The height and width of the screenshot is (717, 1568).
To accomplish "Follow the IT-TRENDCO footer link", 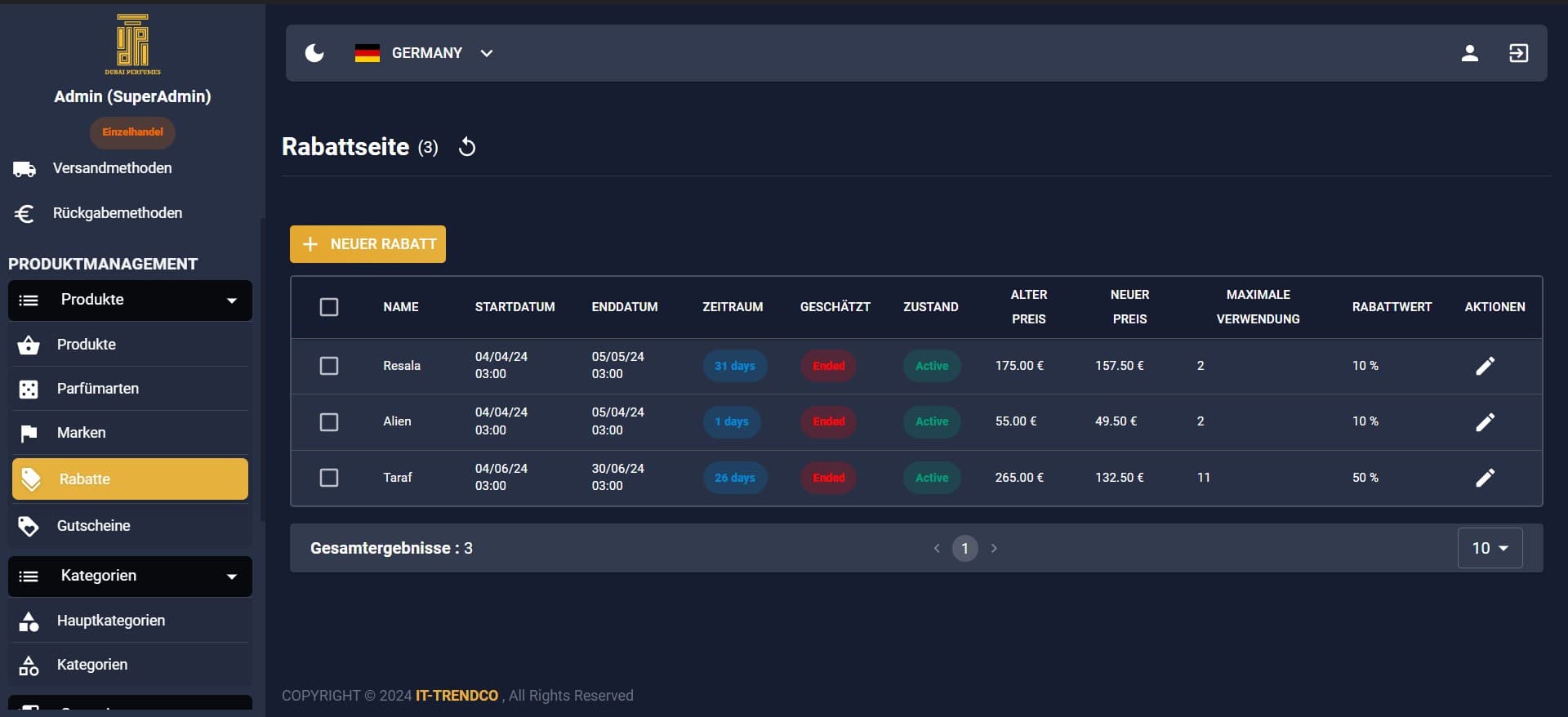I will tap(457, 696).
